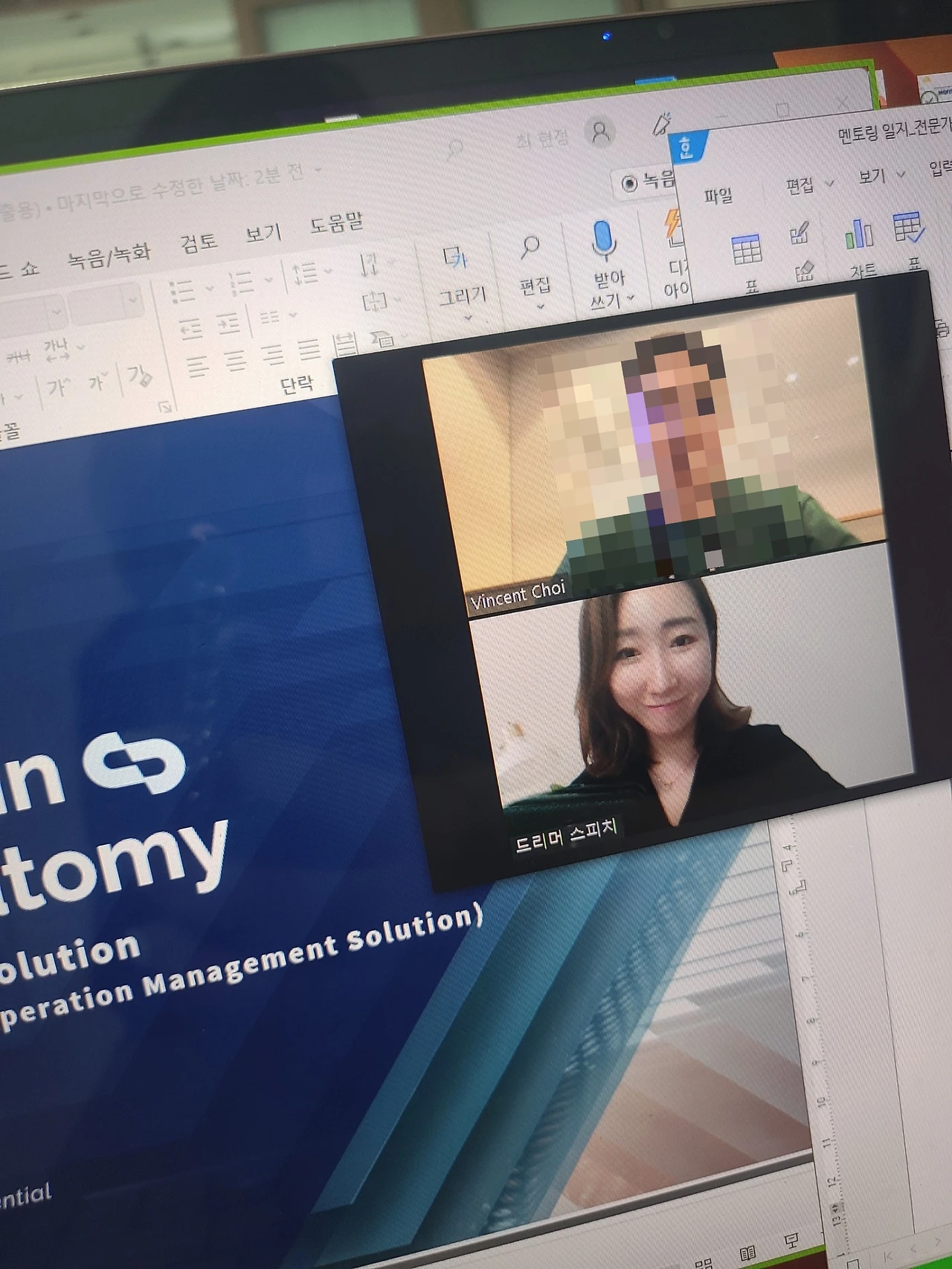Open the 파일 menu in Hancom window

(718, 196)
